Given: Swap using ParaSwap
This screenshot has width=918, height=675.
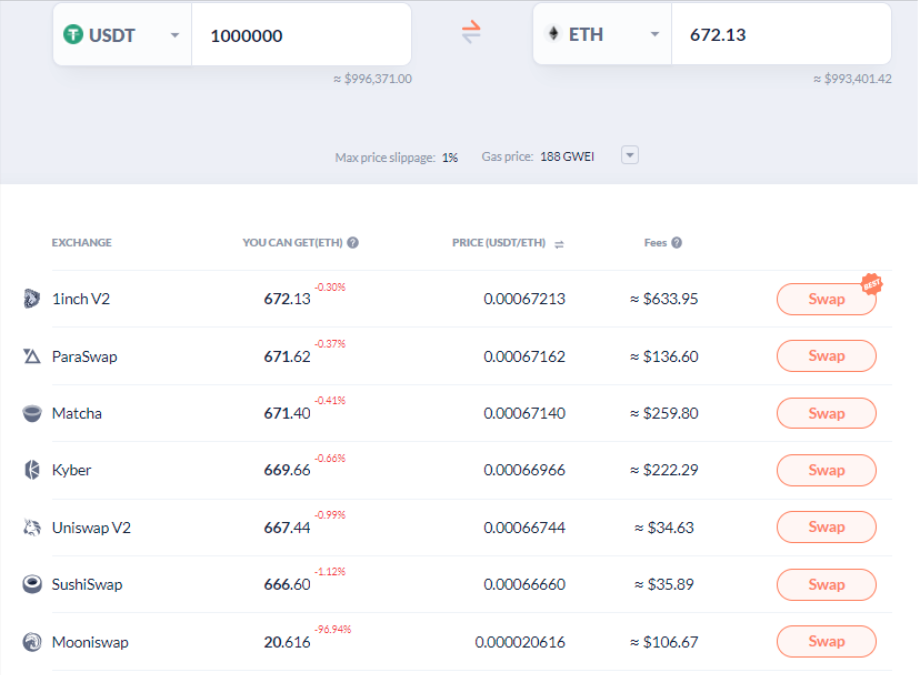Looking at the screenshot, I should pos(826,356).
